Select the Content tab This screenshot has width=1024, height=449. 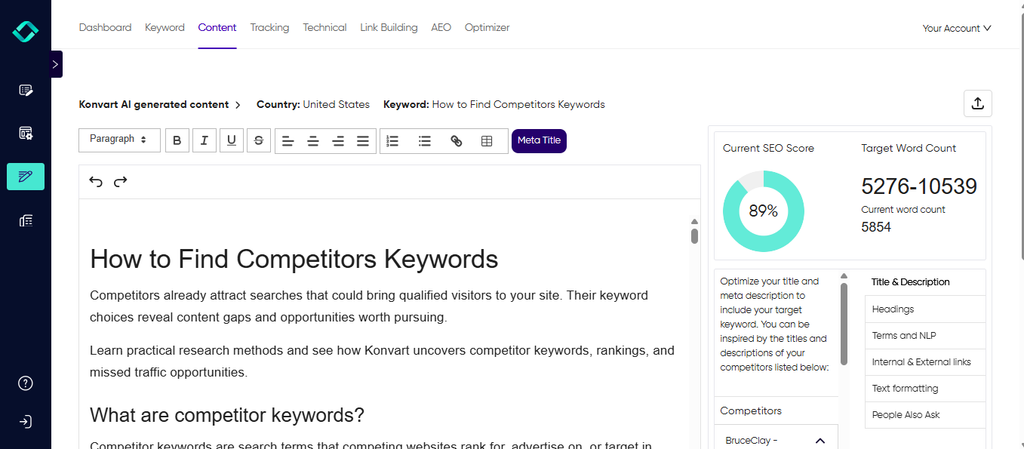click(x=217, y=27)
